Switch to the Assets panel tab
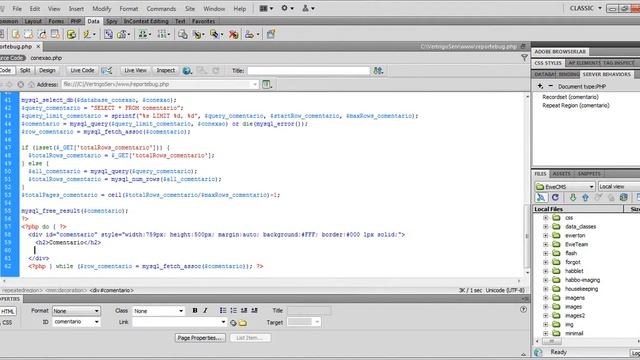Viewport: 640px width, 360px height. (562, 174)
